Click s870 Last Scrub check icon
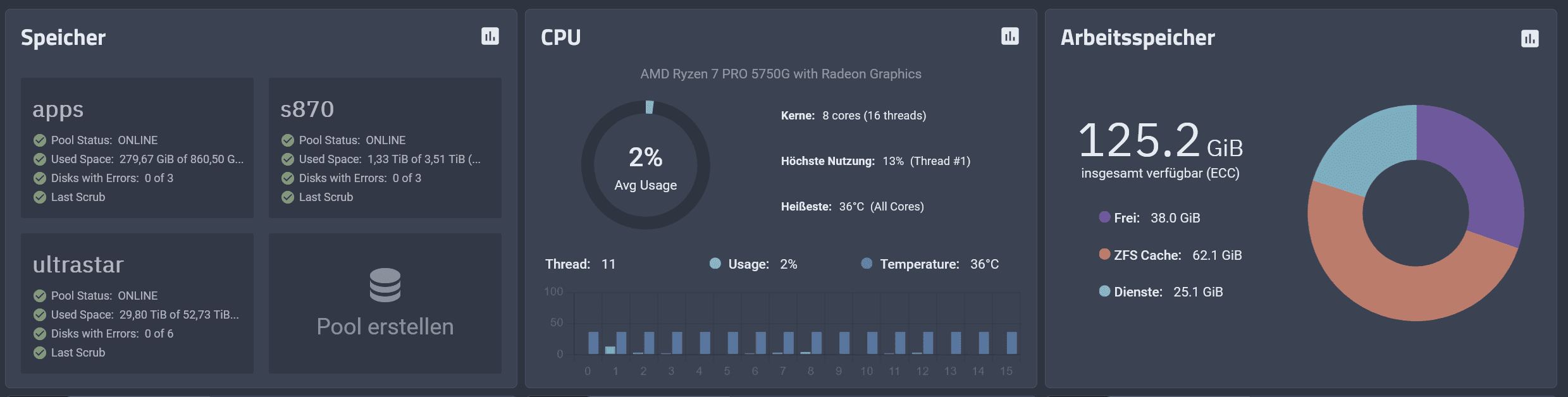This screenshot has width=1568, height=397. [288, 197]
